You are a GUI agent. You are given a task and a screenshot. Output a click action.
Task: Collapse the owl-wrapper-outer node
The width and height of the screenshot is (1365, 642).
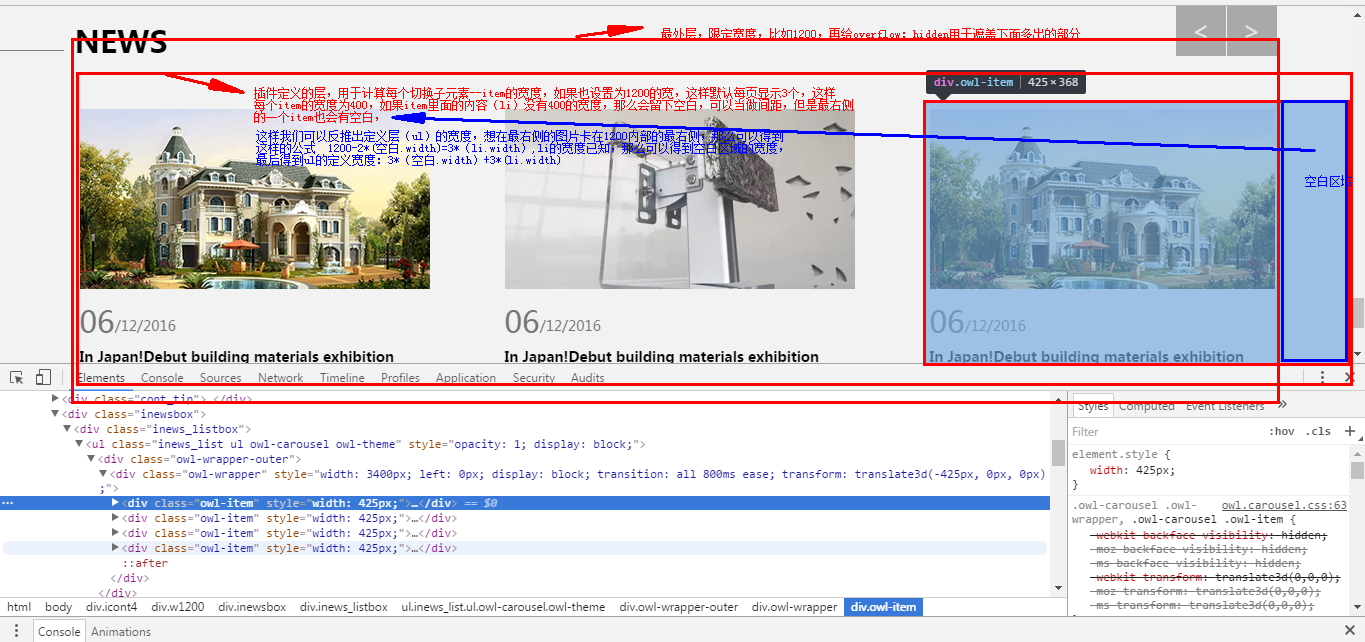point(91,459)
